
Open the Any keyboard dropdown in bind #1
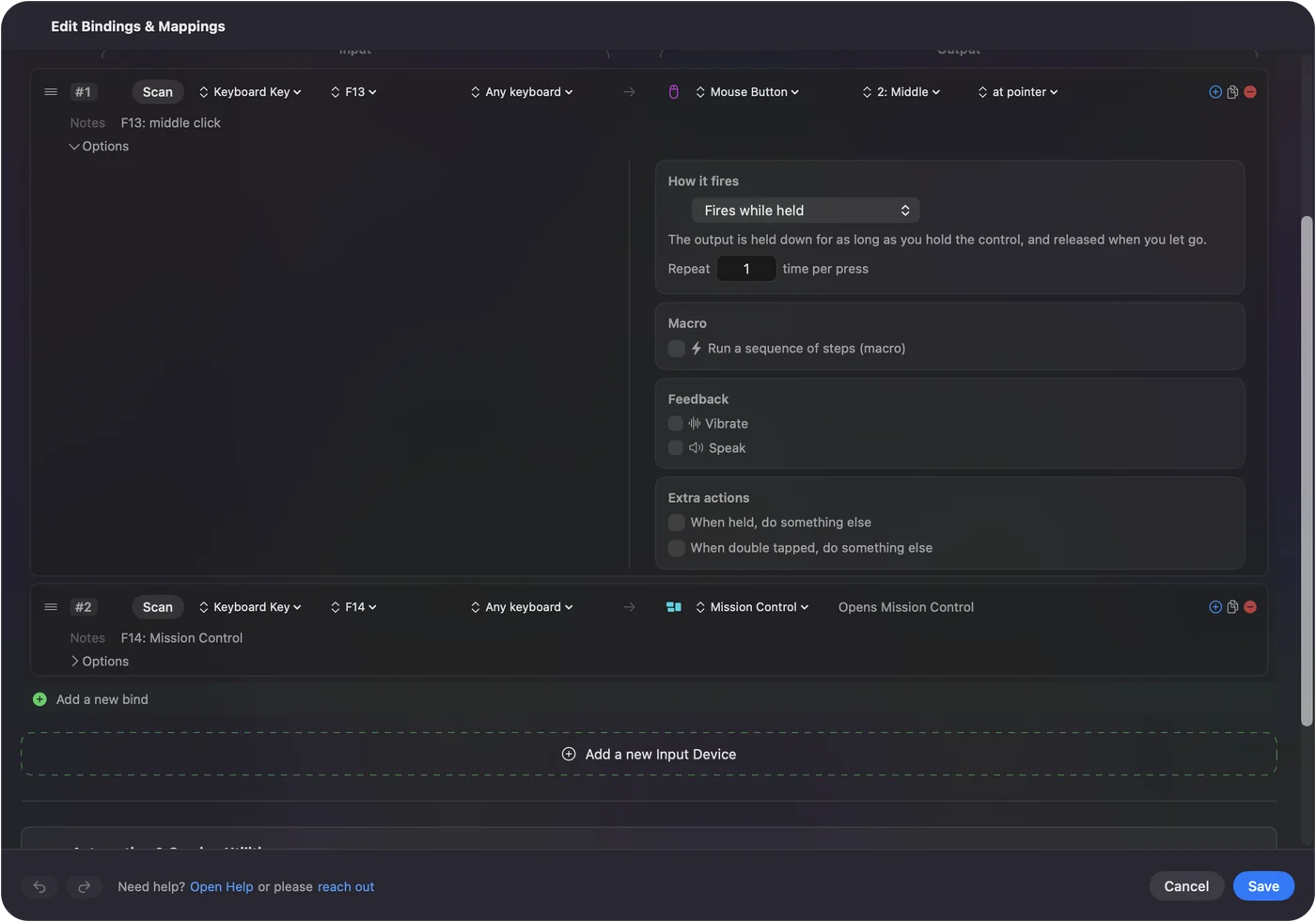click(522, 92)
